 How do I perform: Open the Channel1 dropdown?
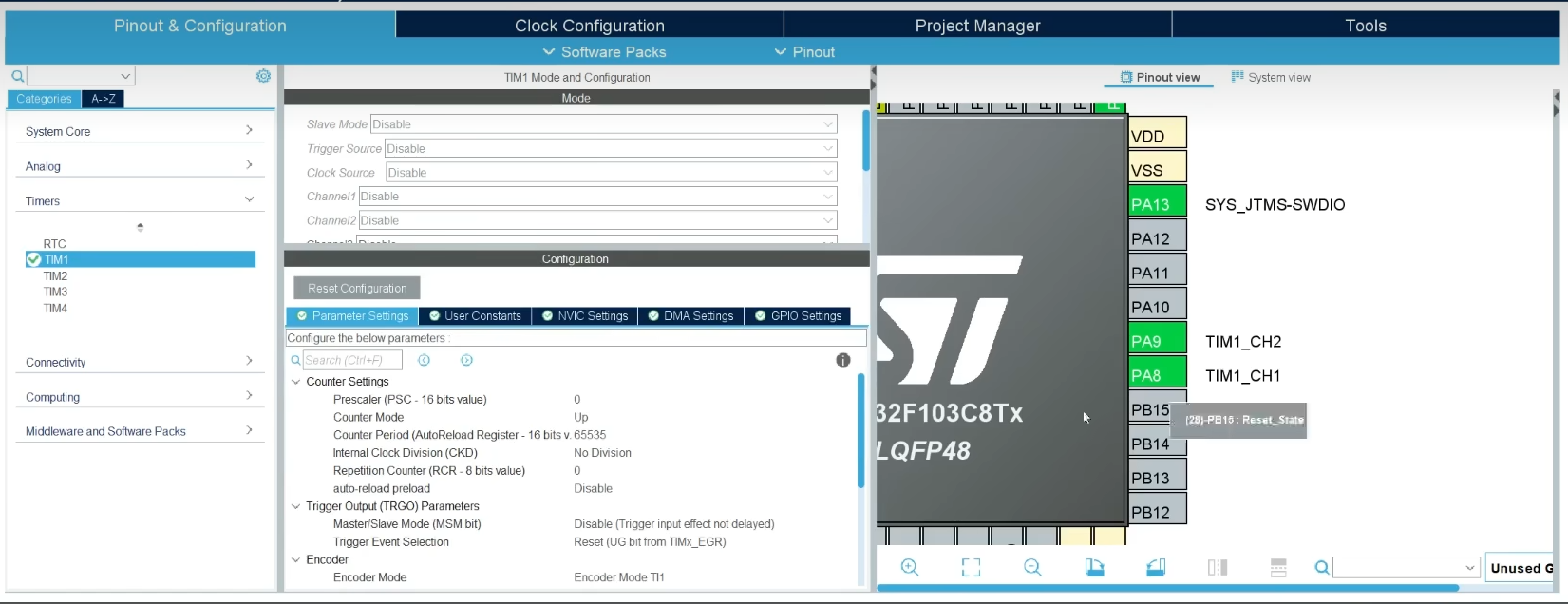point(596,197)
